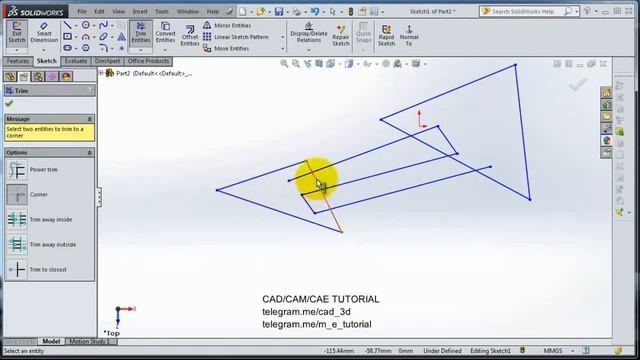Confirm Trim with green checkmark
640x360 pixels.
click(9, 104)
